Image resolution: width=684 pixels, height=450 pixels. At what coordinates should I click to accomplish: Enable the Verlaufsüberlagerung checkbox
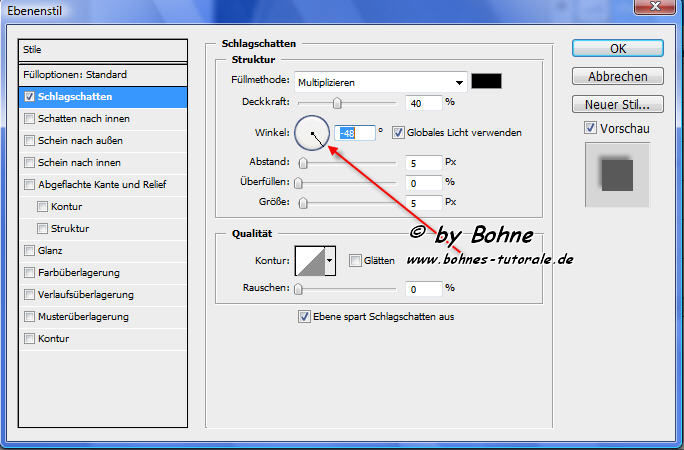click(x=29, y=294)
